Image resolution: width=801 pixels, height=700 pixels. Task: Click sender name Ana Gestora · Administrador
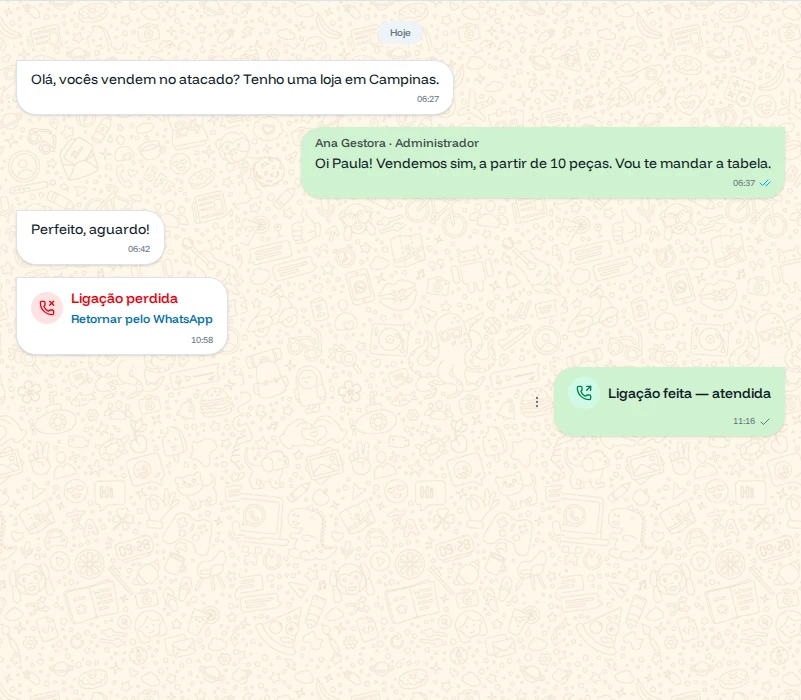point(396,143)
